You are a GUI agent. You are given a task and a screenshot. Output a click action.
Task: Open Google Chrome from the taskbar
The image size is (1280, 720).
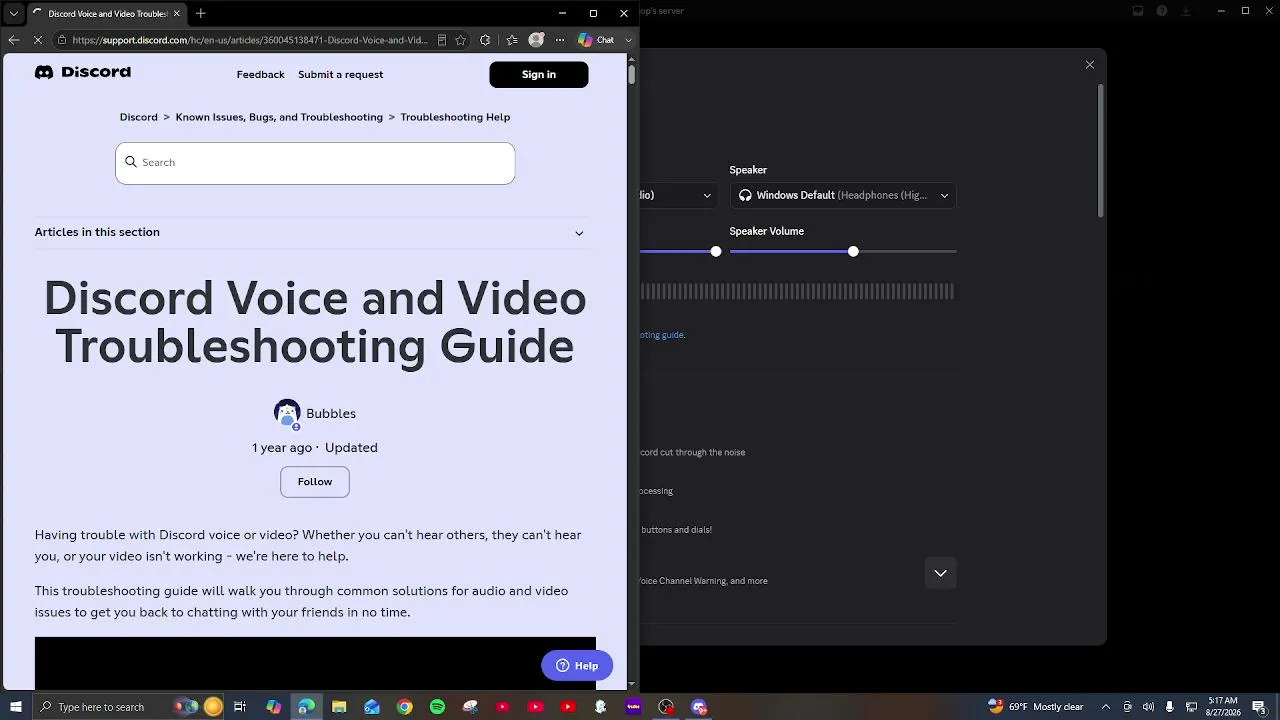[x=404, y=707]
